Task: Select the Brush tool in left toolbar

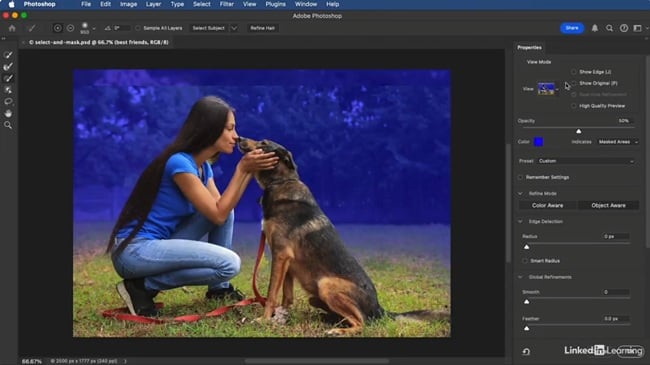Action: pyautogui.click(x=8, y=78)
